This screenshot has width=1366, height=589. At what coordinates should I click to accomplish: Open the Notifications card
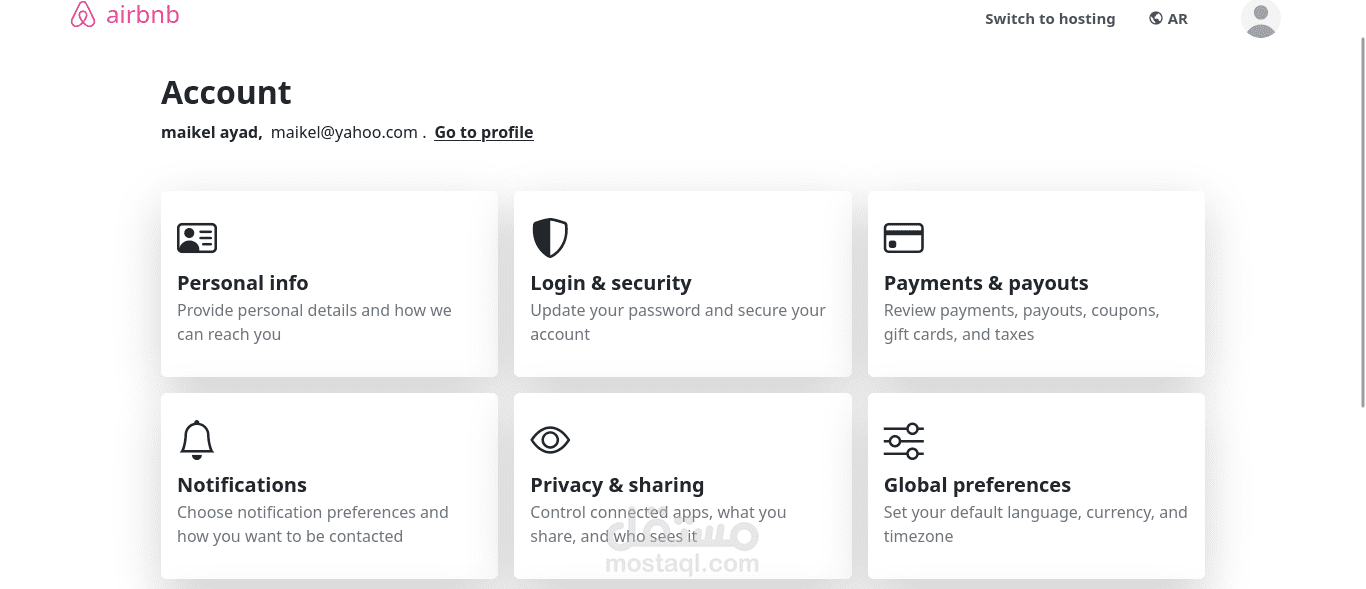click(x=329, y=486)
